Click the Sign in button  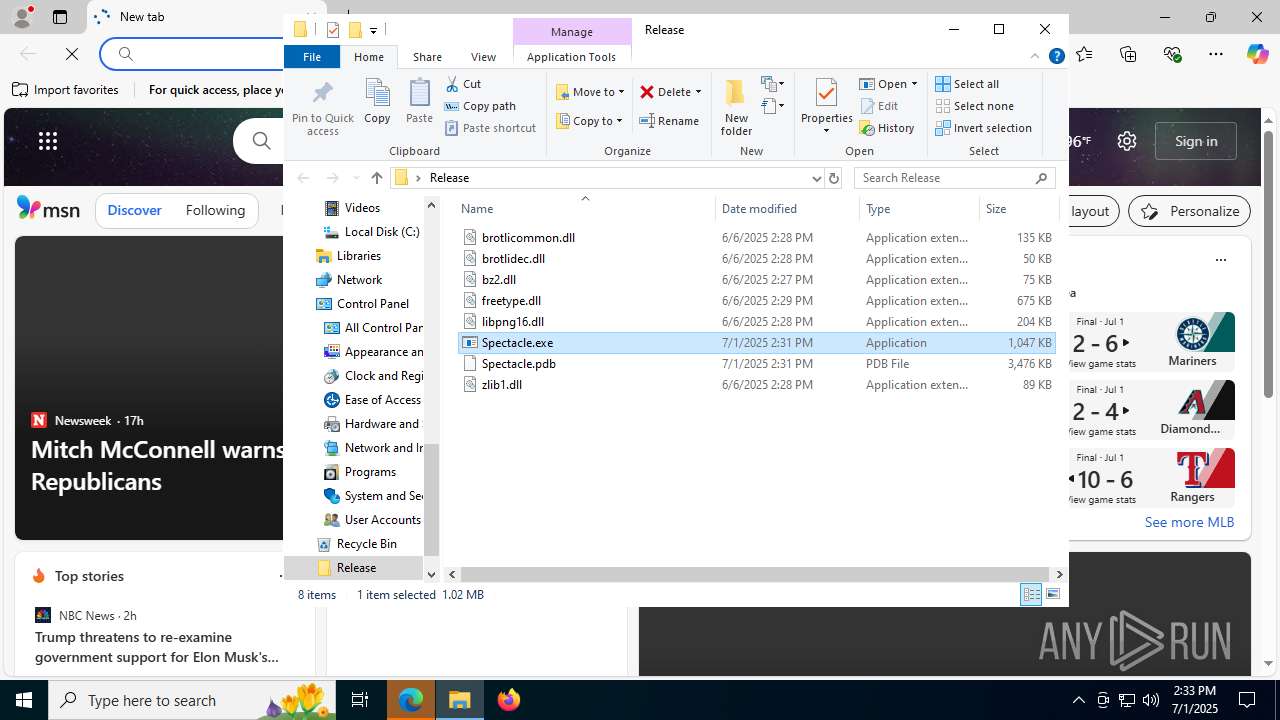tap(1196, 141)
